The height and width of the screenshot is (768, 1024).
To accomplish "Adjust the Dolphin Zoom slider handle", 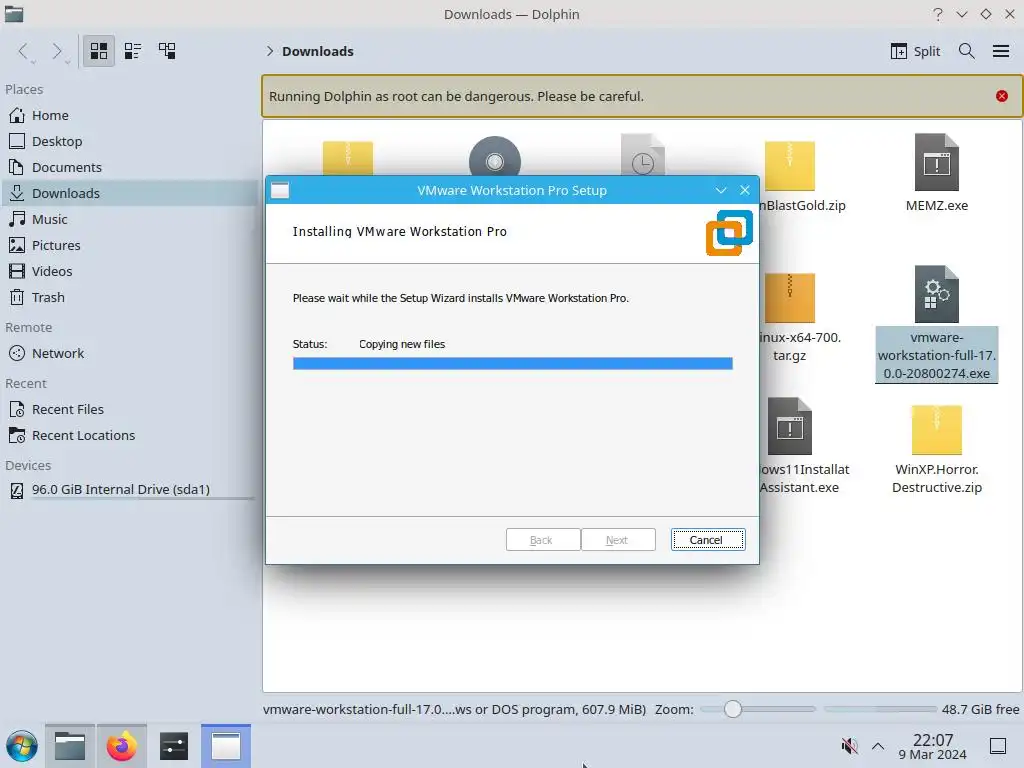I will point(733,709).
